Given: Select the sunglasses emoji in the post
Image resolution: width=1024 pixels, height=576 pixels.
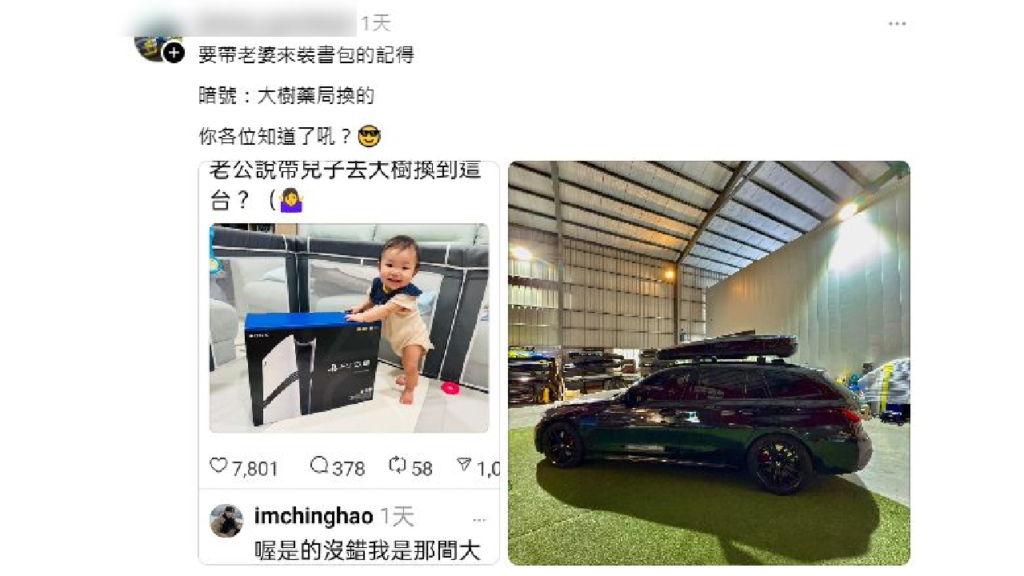Looking at the screenshot, I should tap(369, 136).
